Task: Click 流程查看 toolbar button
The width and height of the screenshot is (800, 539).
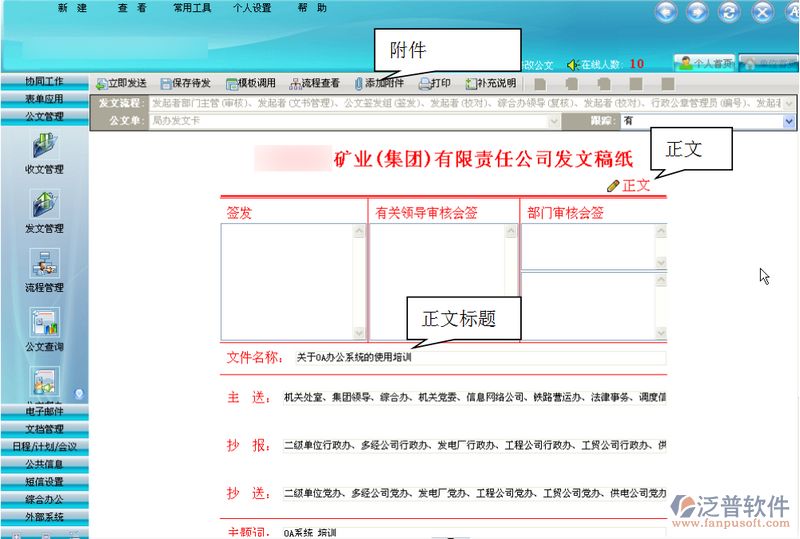Action: coord(315,83)
